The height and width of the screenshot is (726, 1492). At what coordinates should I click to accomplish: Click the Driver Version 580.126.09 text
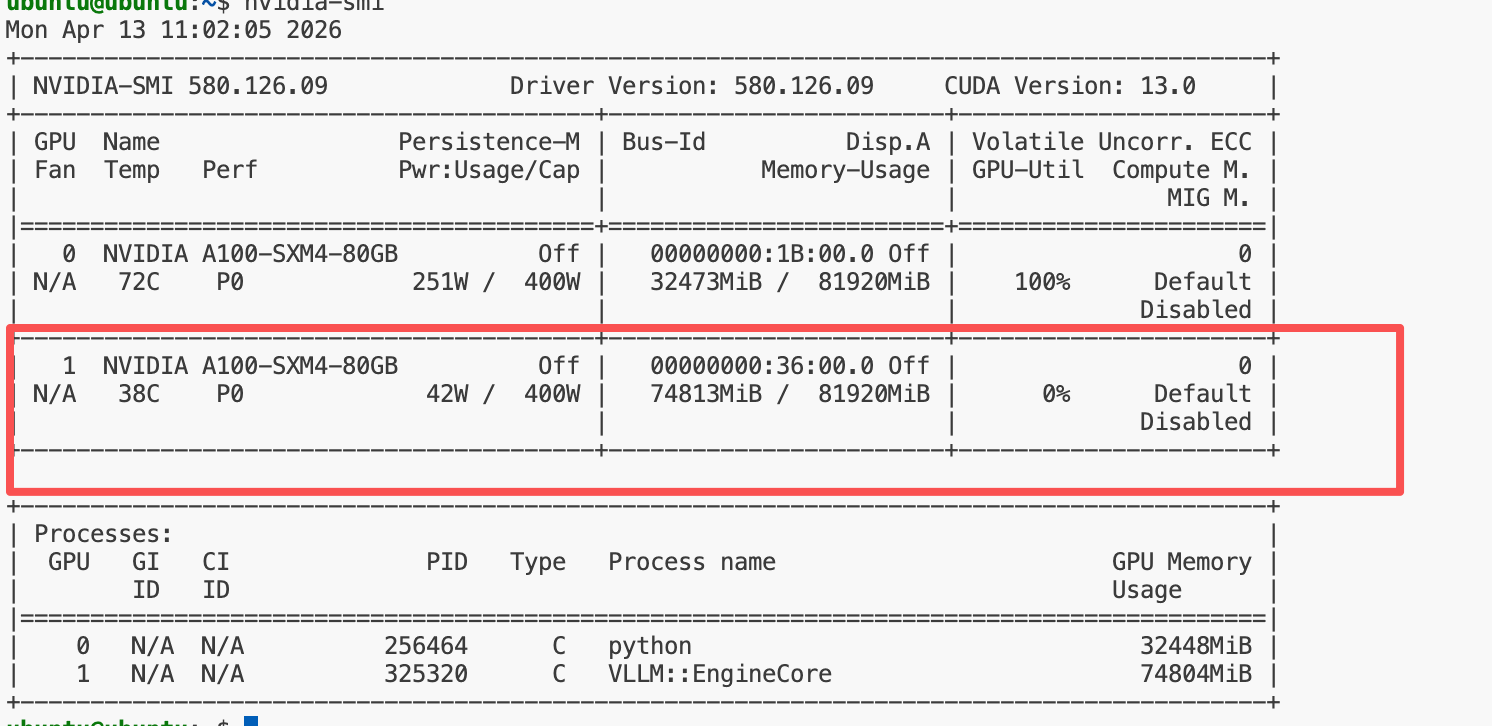pyautogui.click(x=692, y=86)
